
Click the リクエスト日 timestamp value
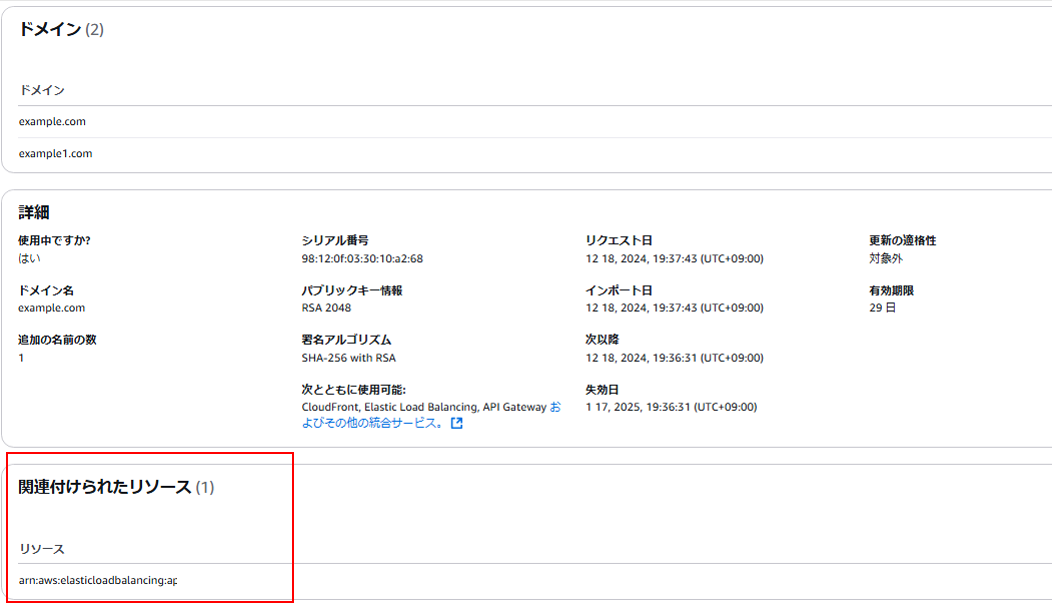pyautogui.click(x=674, y=258)
